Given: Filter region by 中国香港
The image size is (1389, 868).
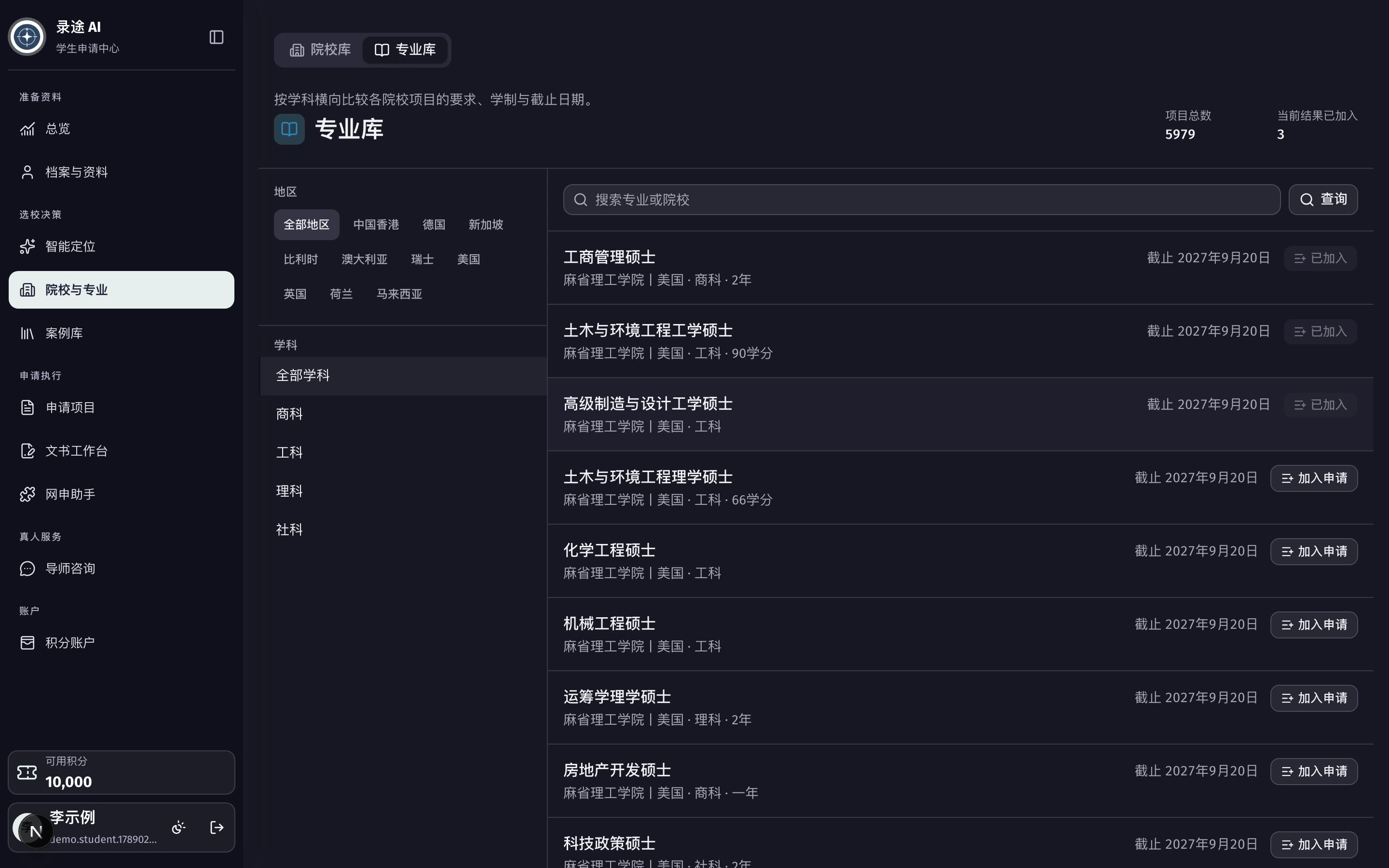Looking at the screenshot, I should [x=376, y=224].
